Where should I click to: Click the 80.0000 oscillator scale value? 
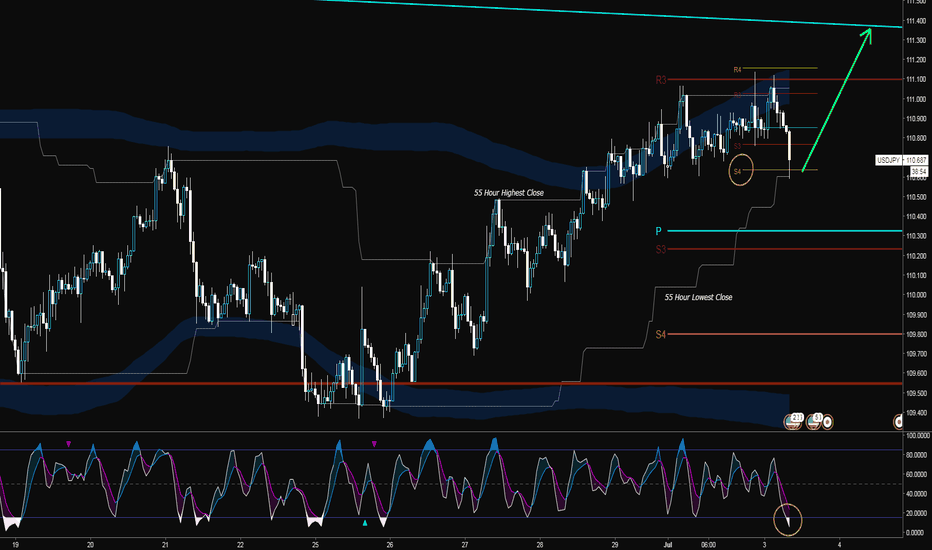point(916,455)
